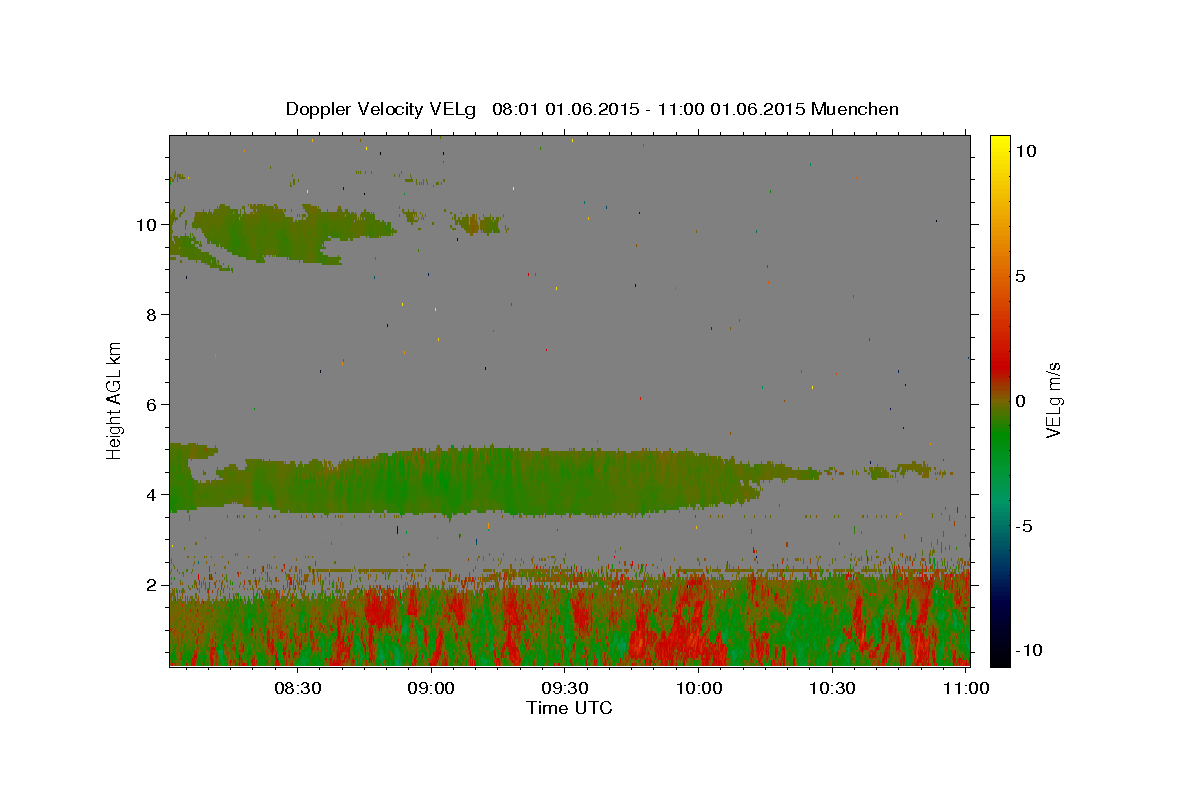Click the colorbar label '0'

point(1020,401)
